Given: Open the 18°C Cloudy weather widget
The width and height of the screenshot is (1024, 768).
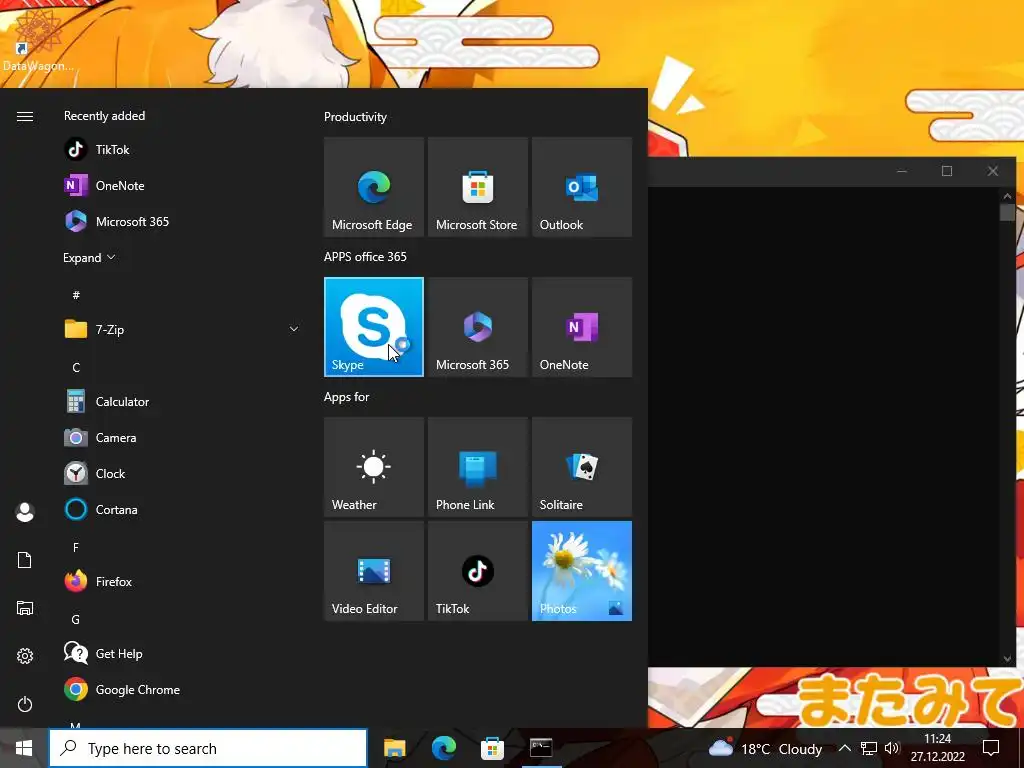Looking at the screenshot, I should tap(765, 748).
